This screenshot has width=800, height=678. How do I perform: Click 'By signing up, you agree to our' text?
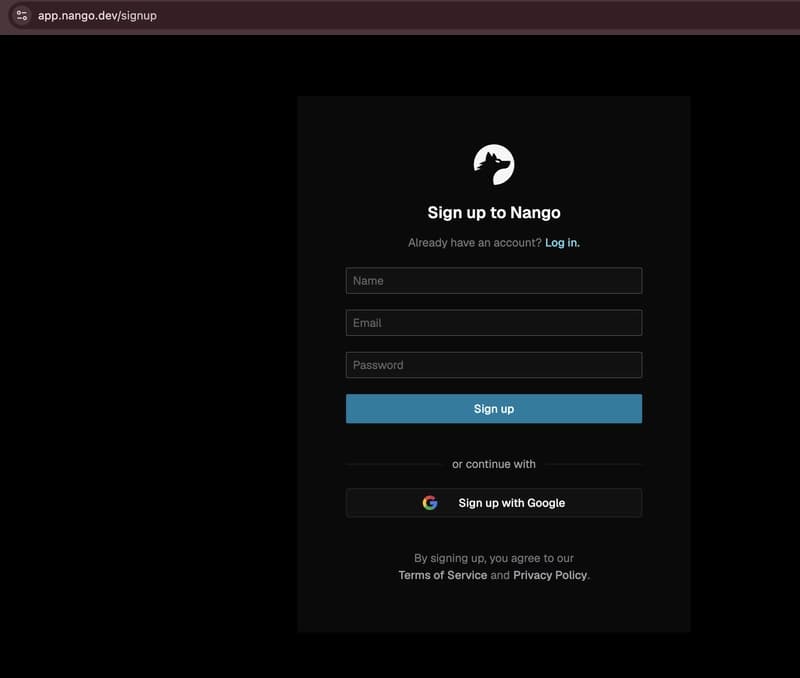(493, 558)
